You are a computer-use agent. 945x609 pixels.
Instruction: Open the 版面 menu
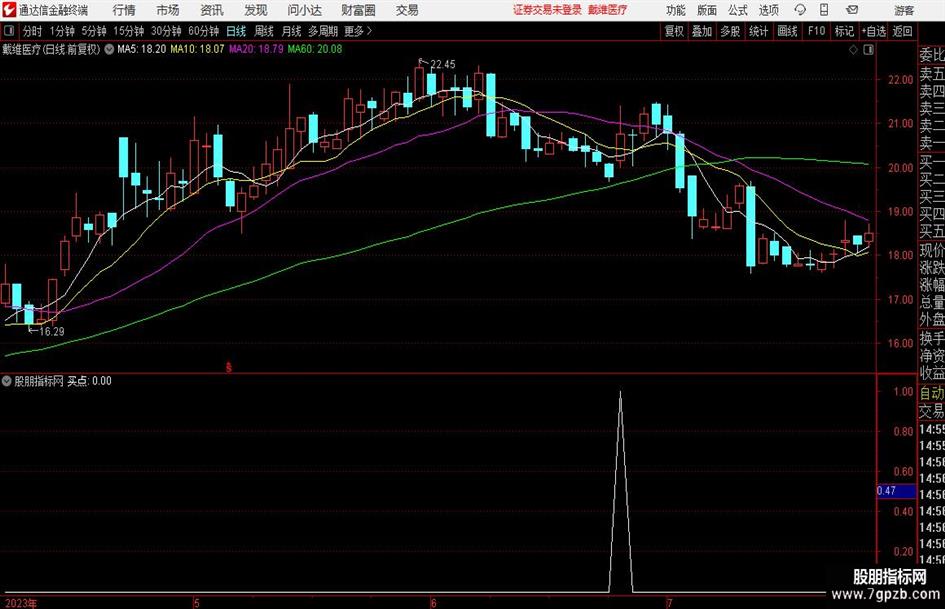click(x=707, y=10)
